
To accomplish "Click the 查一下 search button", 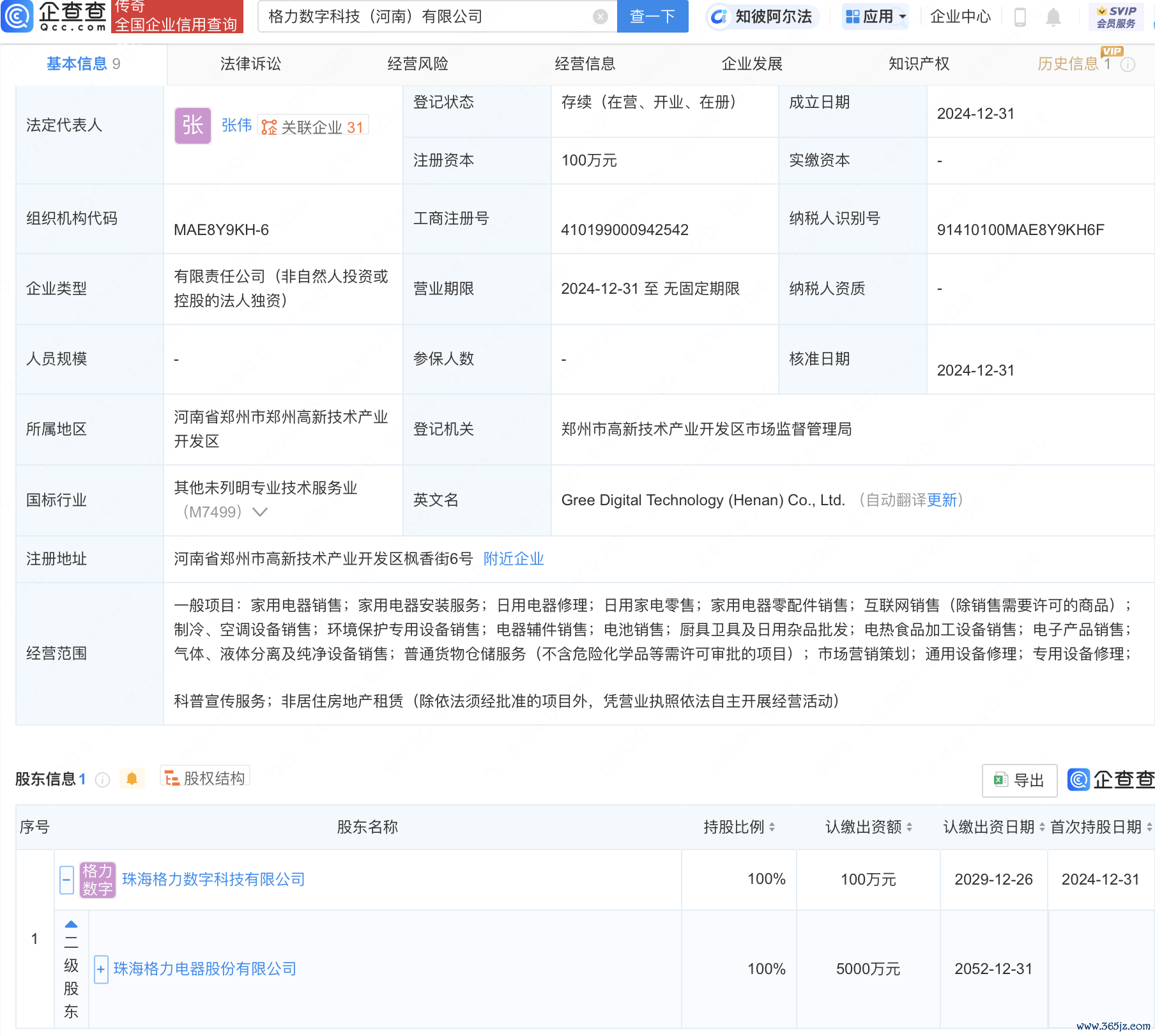I will [x=652, y=17].
